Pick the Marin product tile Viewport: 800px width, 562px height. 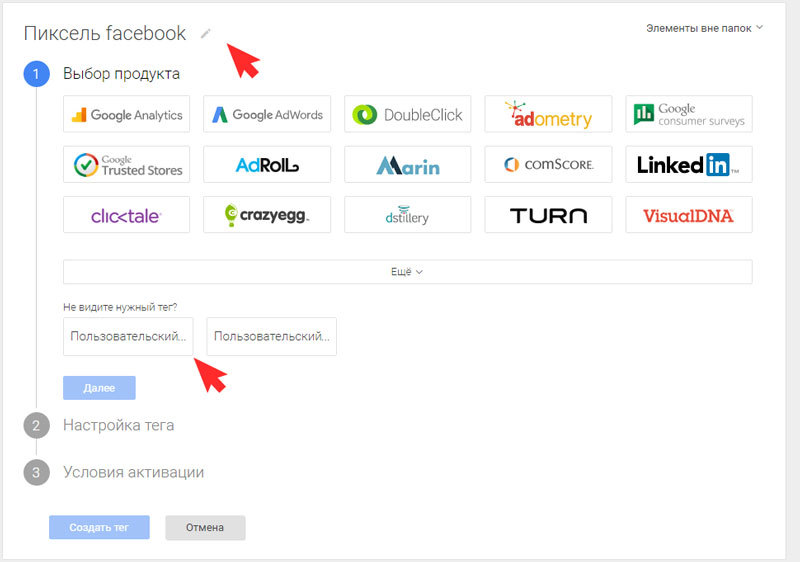tap(408, 164)
